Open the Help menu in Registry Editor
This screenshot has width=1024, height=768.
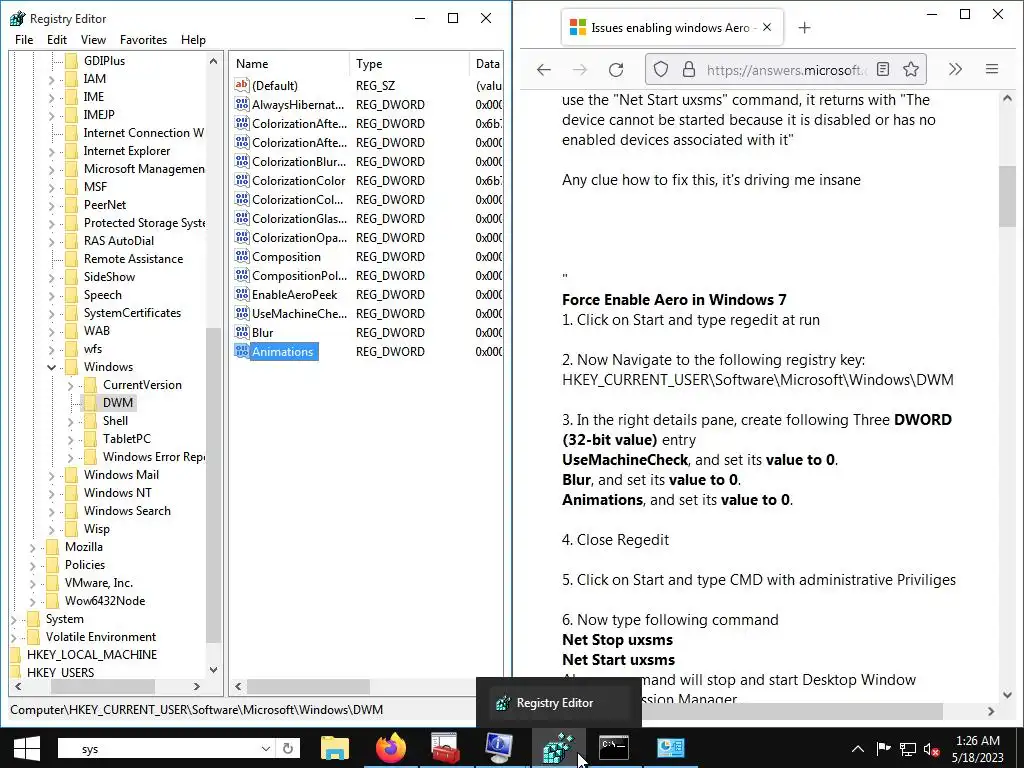[x=193, y=40]
